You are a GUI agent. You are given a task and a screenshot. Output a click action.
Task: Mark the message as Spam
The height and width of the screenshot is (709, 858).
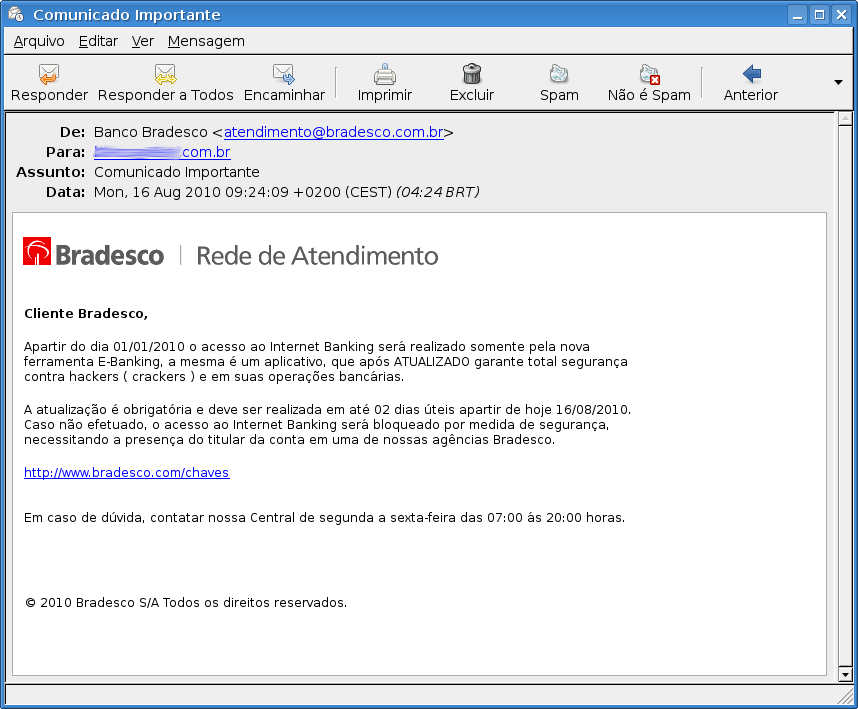point(559,83)
